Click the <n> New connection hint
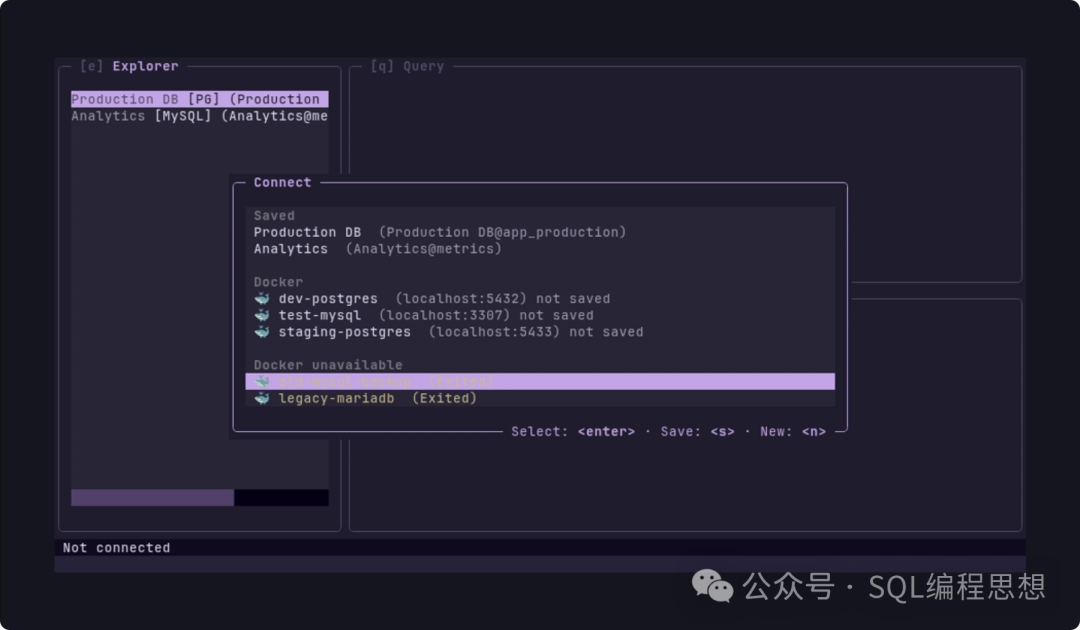The image size is (1080, 630). 814,432
